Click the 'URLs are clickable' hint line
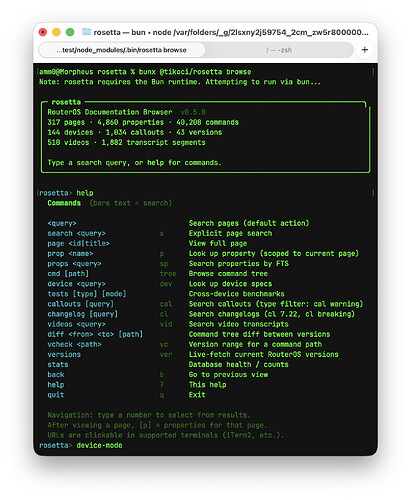410x500 pixels. 166,435
